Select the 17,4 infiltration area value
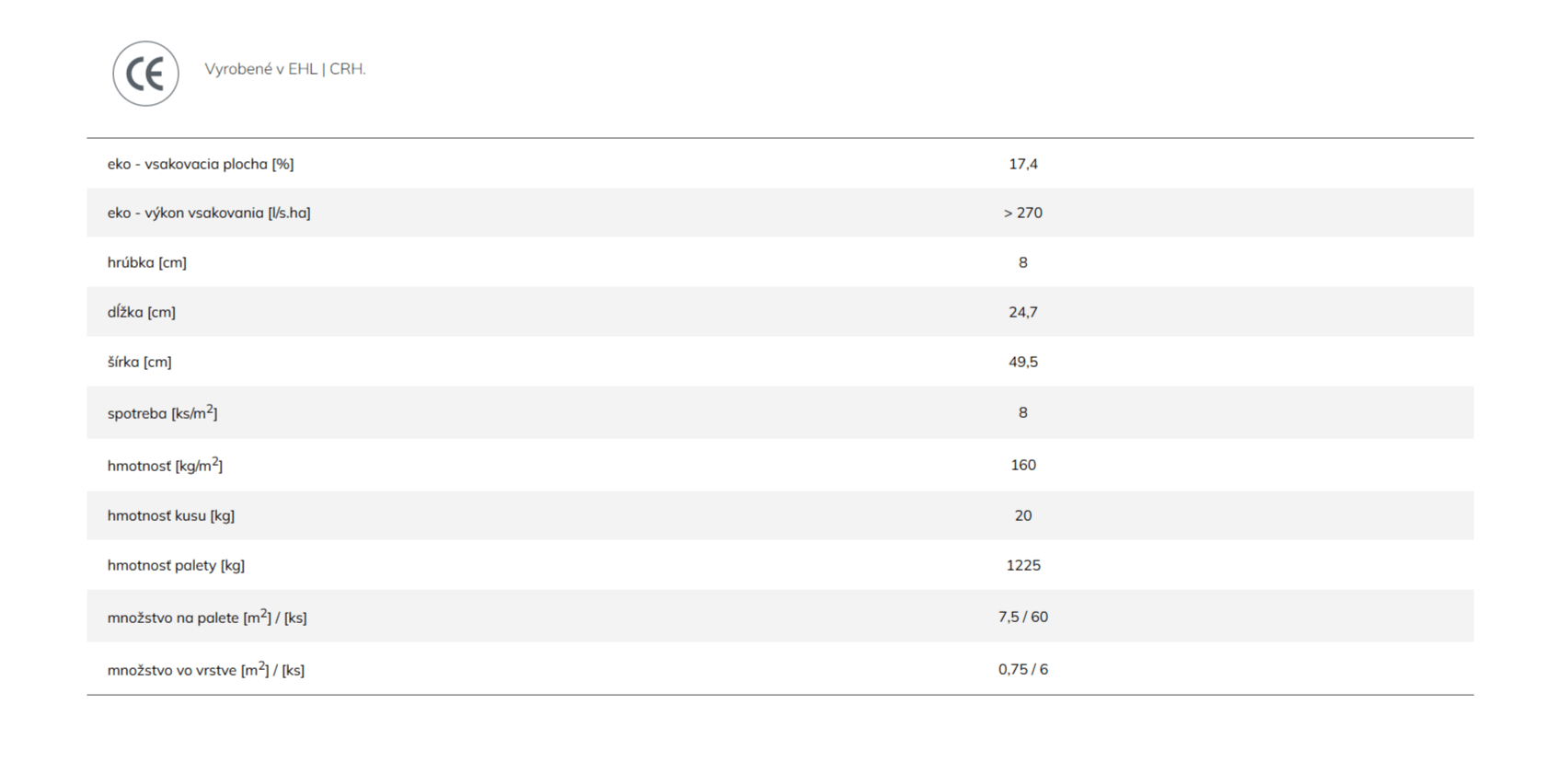 [1023, 164]
